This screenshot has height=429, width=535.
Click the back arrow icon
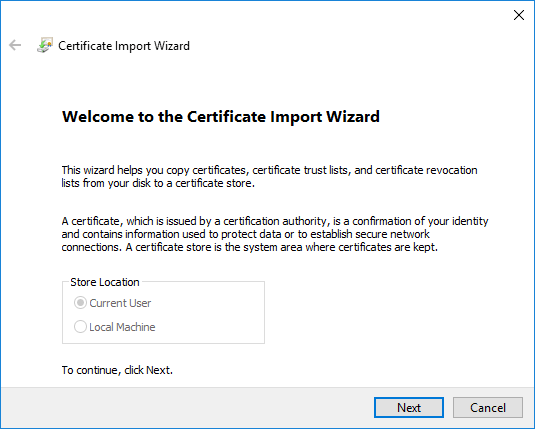tap(15, 45)
